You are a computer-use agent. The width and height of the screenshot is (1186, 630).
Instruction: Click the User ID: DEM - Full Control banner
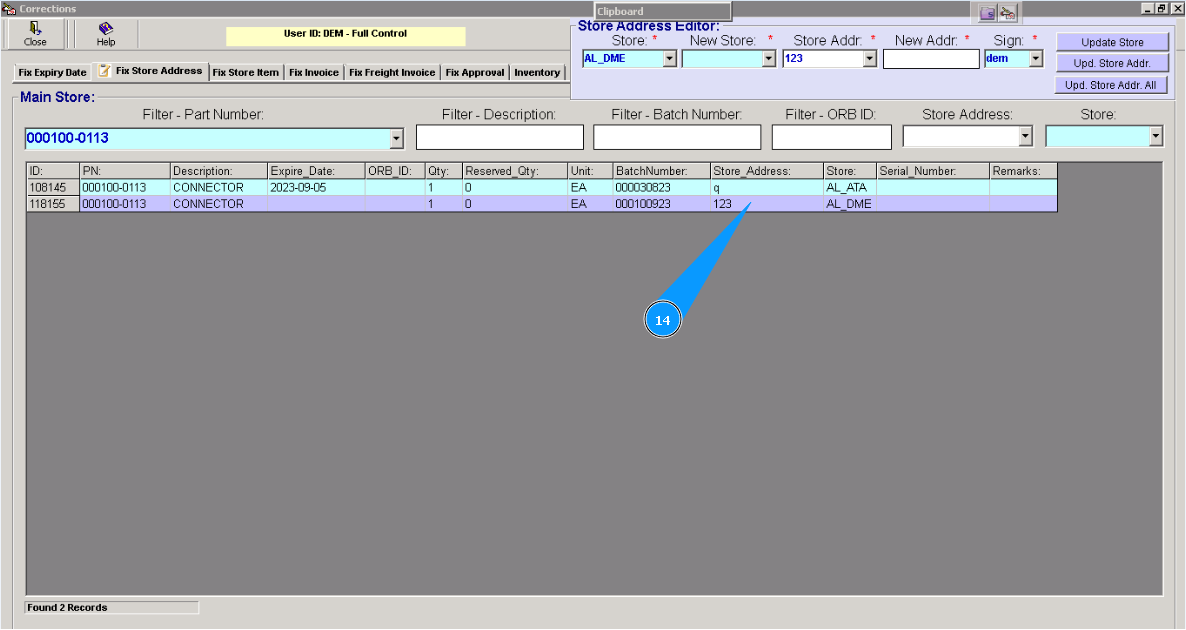(346, 34)
